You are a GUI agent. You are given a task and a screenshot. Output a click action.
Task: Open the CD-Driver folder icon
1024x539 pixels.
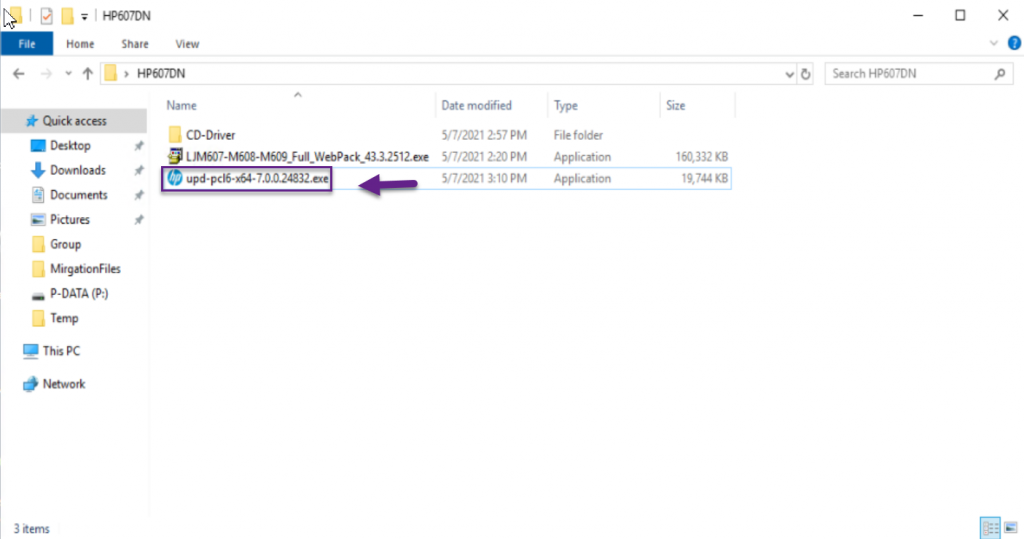175,135
